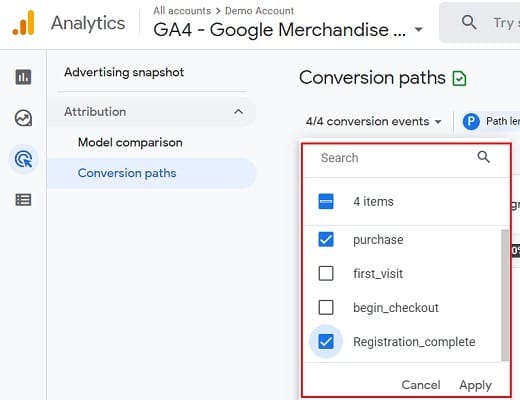This screenshot has width=520, height=400.
Task: Click the Demo Account breadcrumb
Action: 259,11
